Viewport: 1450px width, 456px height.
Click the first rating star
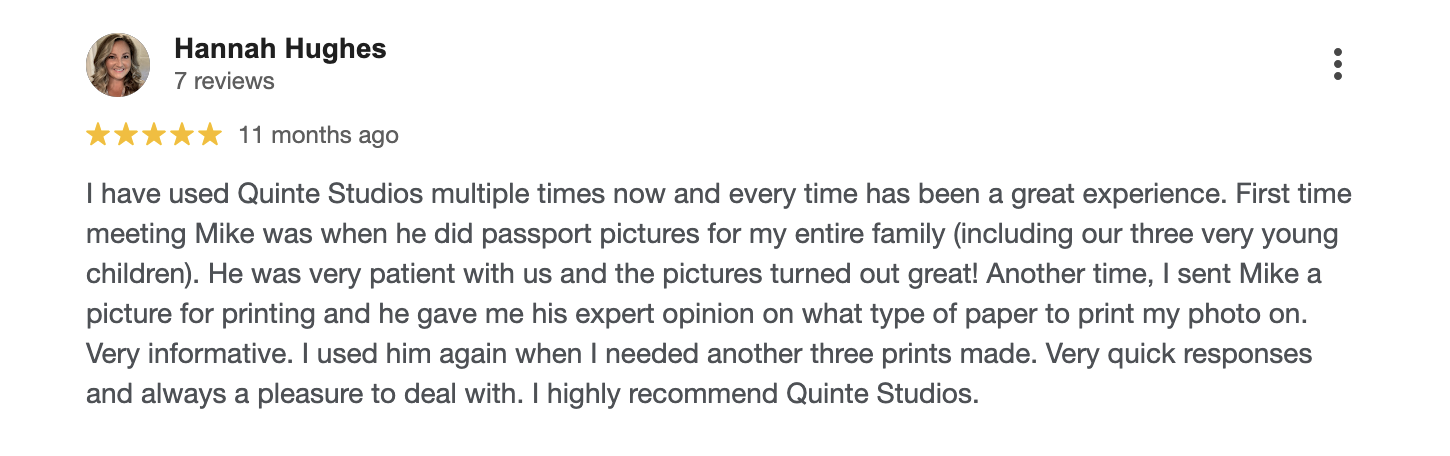click(98, 135)
